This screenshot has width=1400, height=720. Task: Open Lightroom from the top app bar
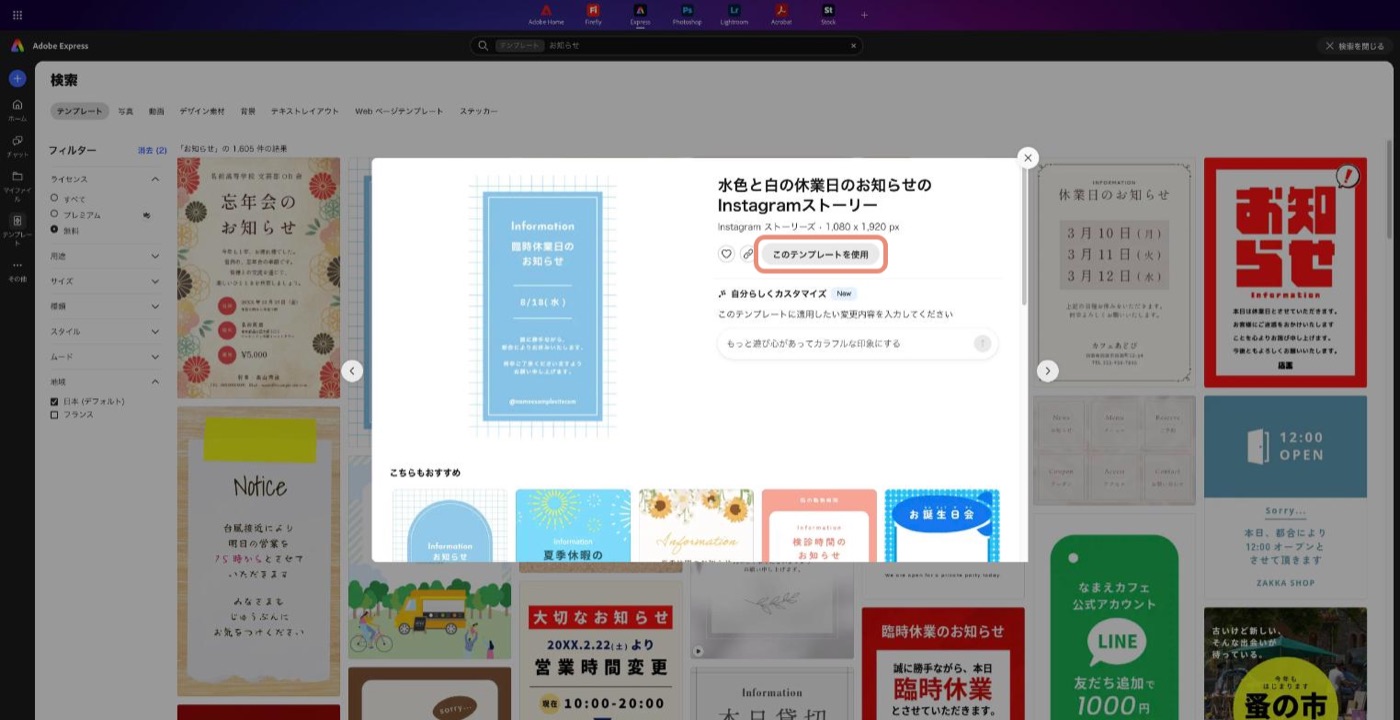click(x=734, y=14)
